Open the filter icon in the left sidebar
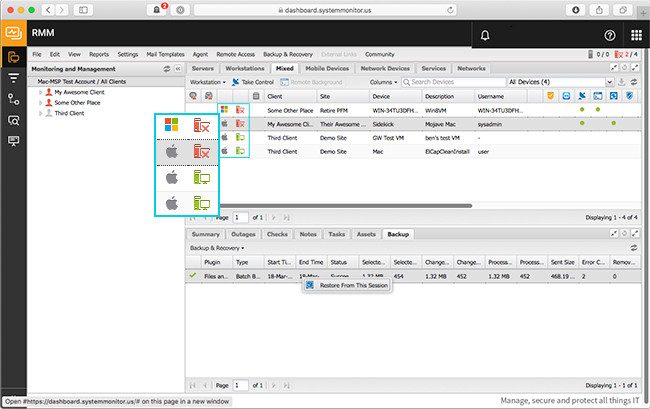650x409 pixels. [14, 78]
